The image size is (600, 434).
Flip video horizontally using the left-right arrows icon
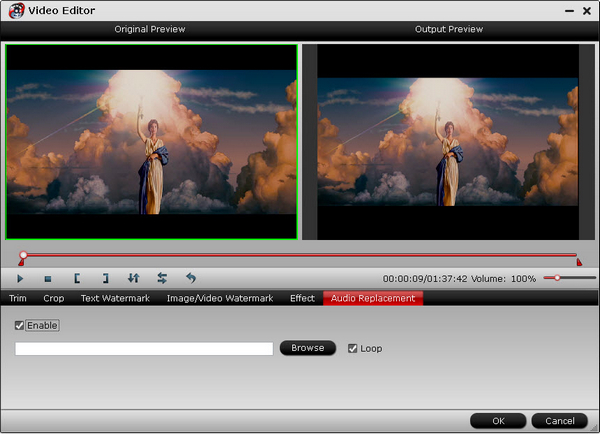pos(162,278)
